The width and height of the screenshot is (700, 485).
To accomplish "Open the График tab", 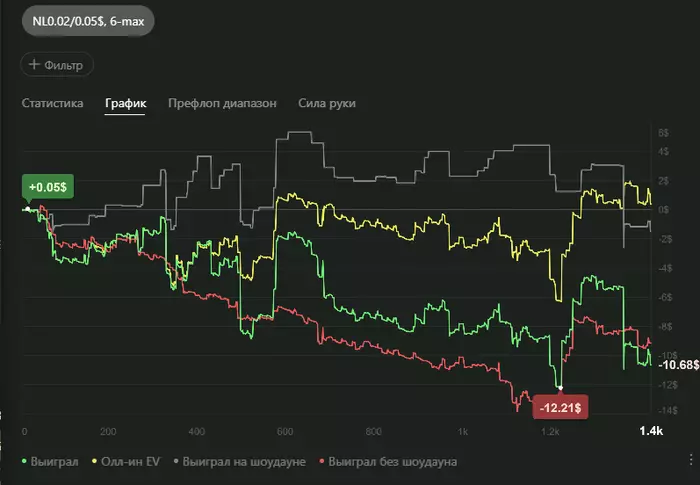I will pyautogui.click(x=125, y=103).
